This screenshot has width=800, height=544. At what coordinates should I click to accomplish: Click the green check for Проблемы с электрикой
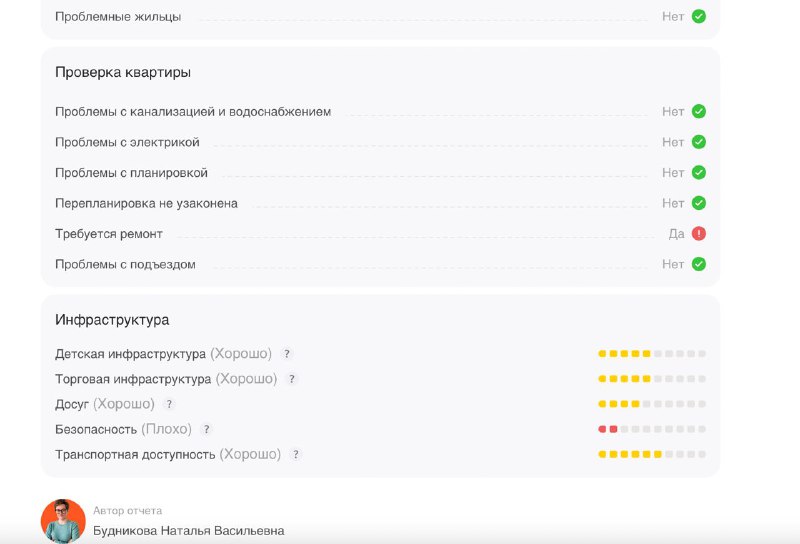point(699,142)
